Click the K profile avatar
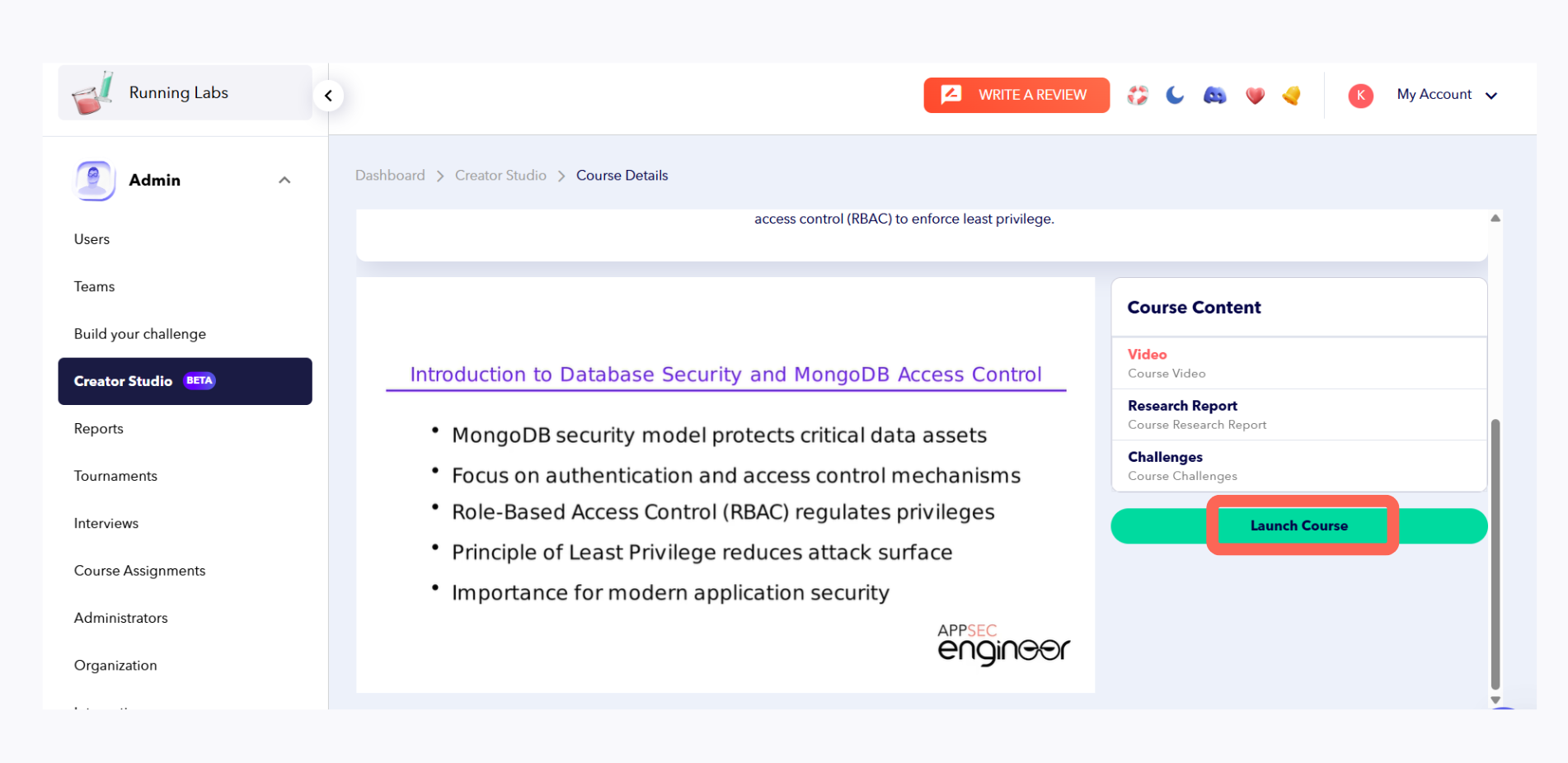1568x763 pixels. click(x=1360, y=95)
